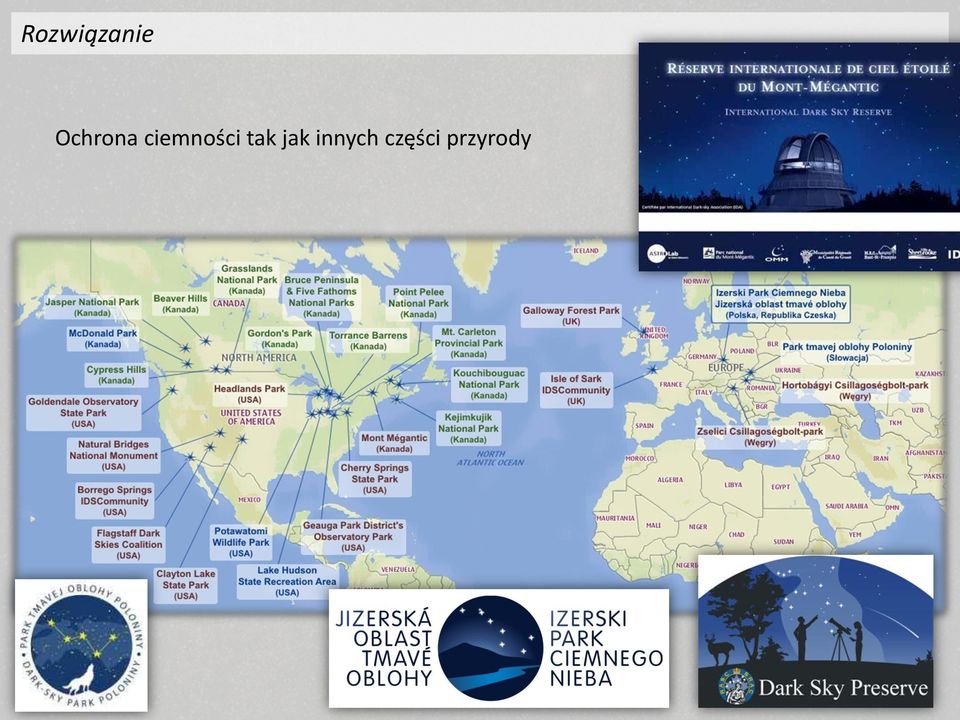
Task: Click the Mt. Carleton Provincial Park label
Action: [468, 343]
